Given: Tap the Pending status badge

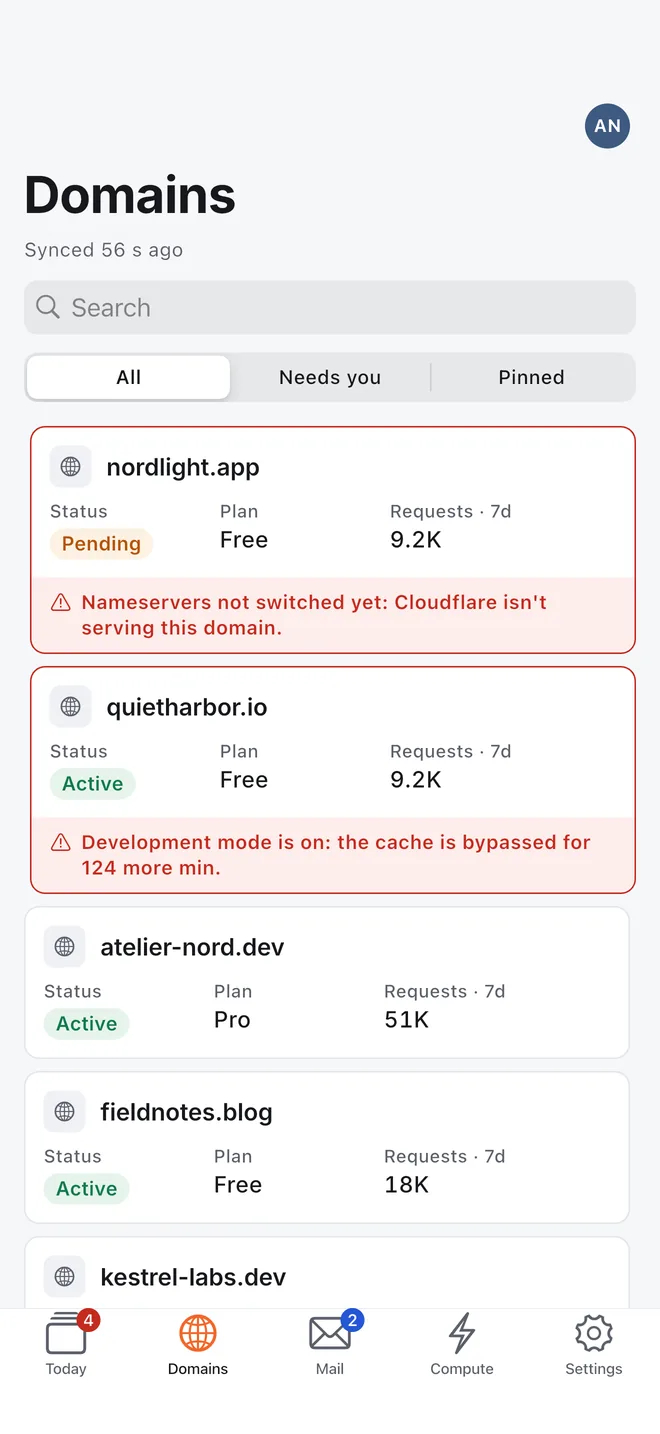Looking at the screenshot, I should pos(101,544).
